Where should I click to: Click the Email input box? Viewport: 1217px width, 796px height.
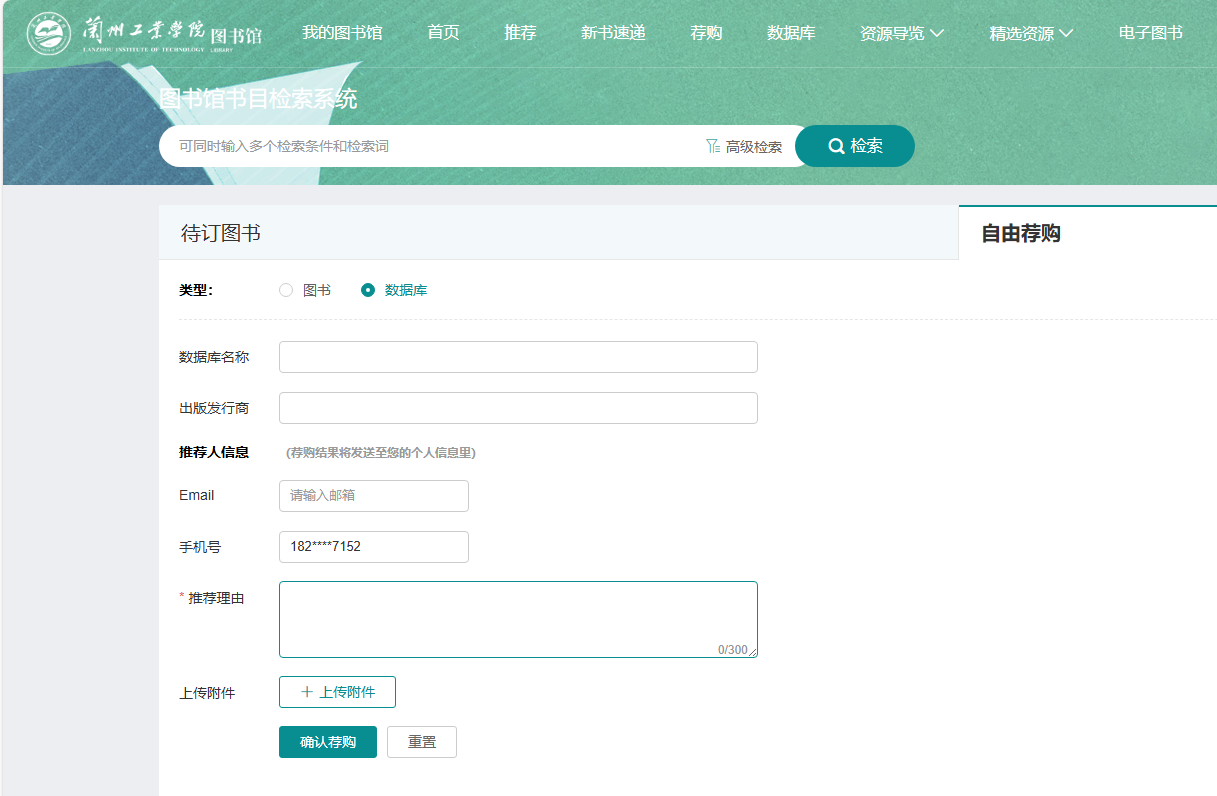click(373, 496)
